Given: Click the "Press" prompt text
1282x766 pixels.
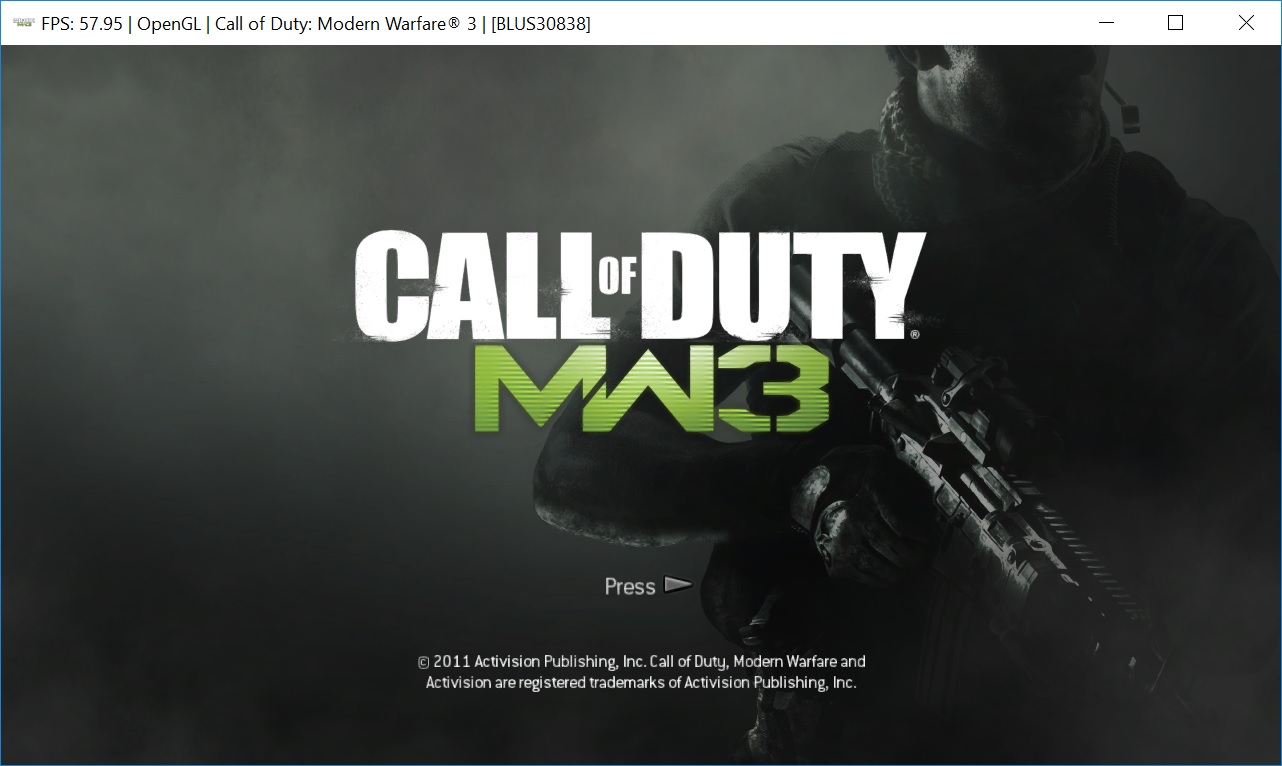Looking at the screenshot, I should click(x=630, y=586).
